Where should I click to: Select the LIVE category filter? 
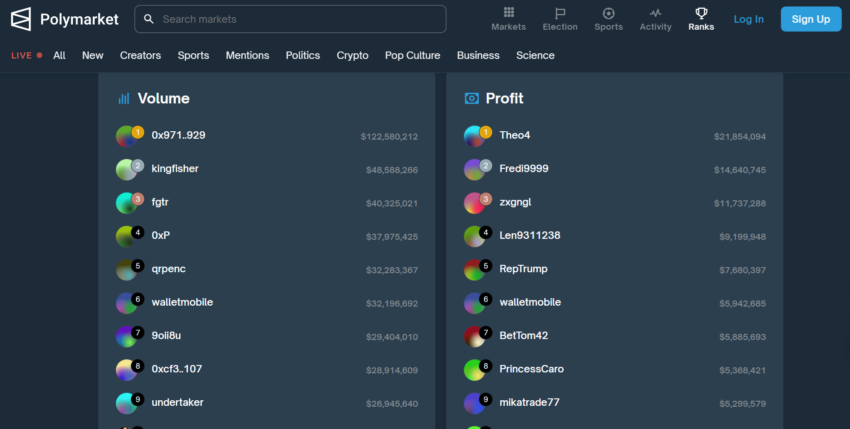[x=27, y=55]
